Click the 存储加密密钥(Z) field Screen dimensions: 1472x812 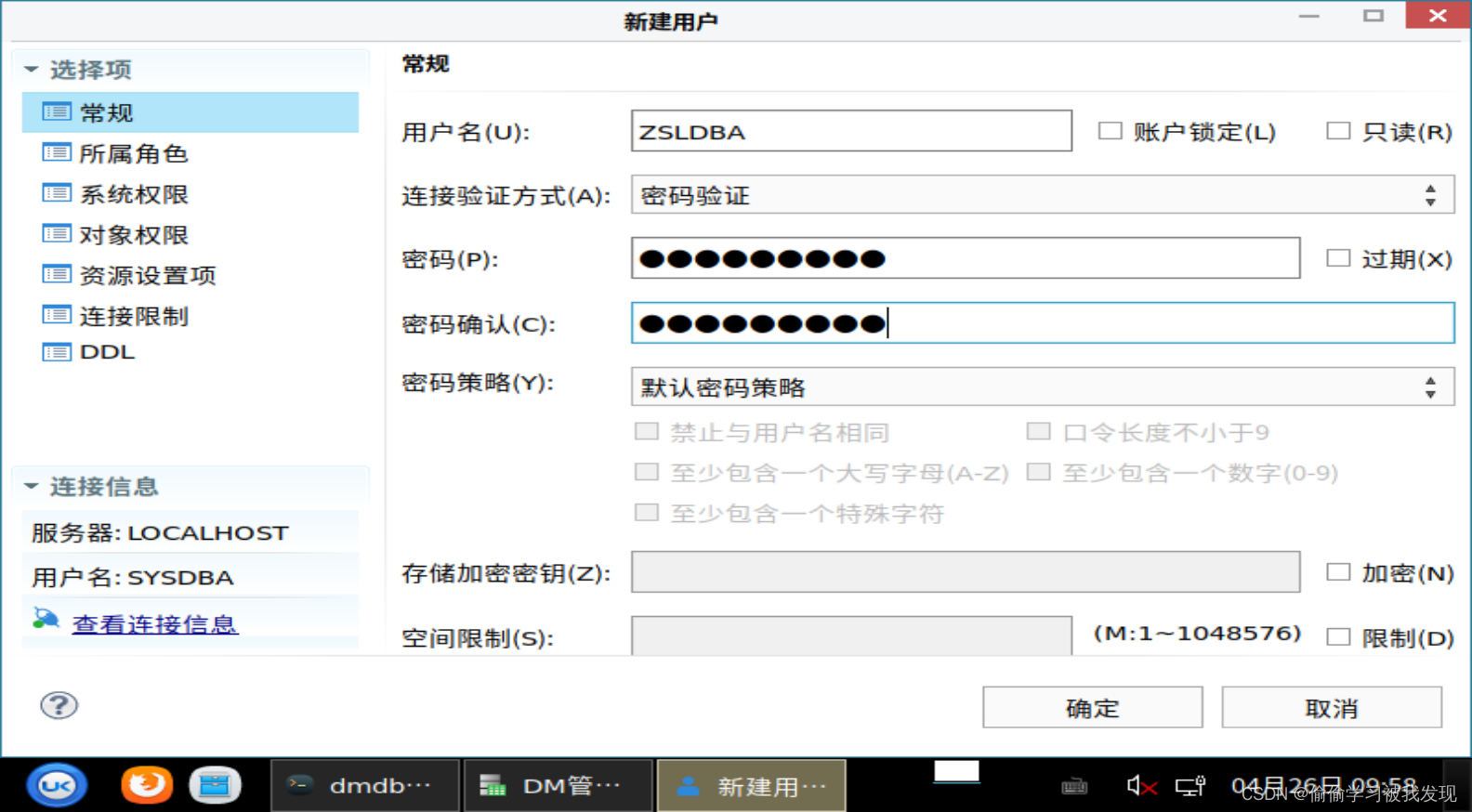966,572
